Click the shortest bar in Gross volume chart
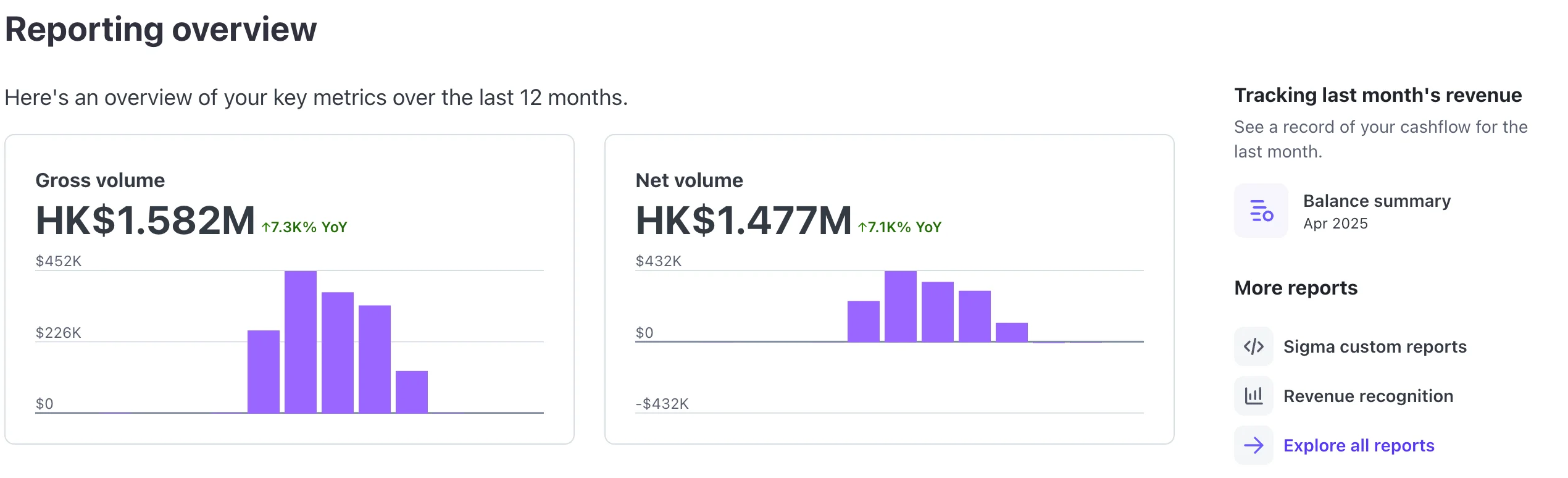 point(412,392)
